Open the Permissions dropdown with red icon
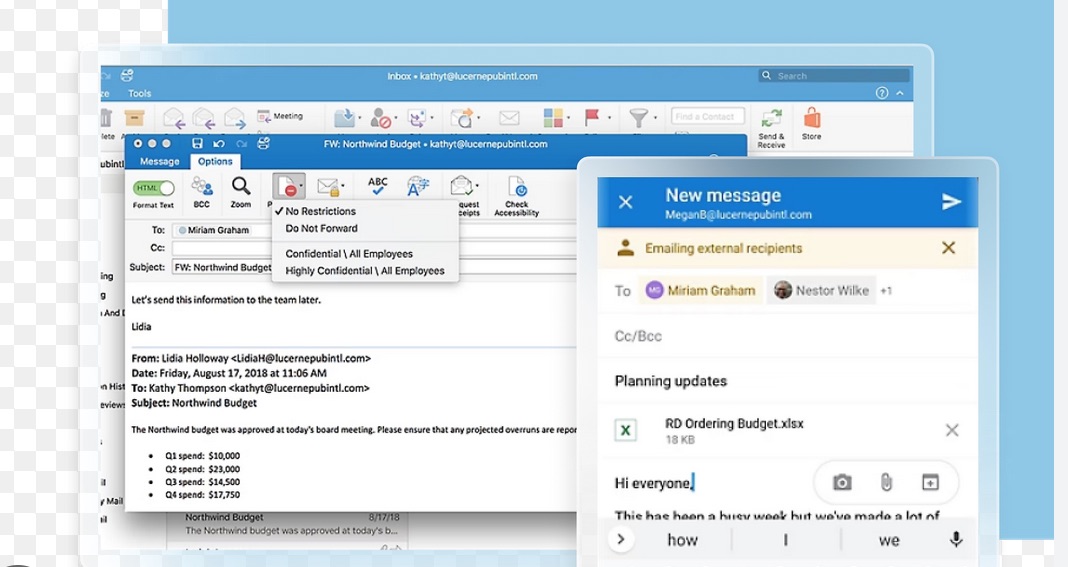This screenshot has width=1068, height=567. pyautogui.click(x=289, y=186)
